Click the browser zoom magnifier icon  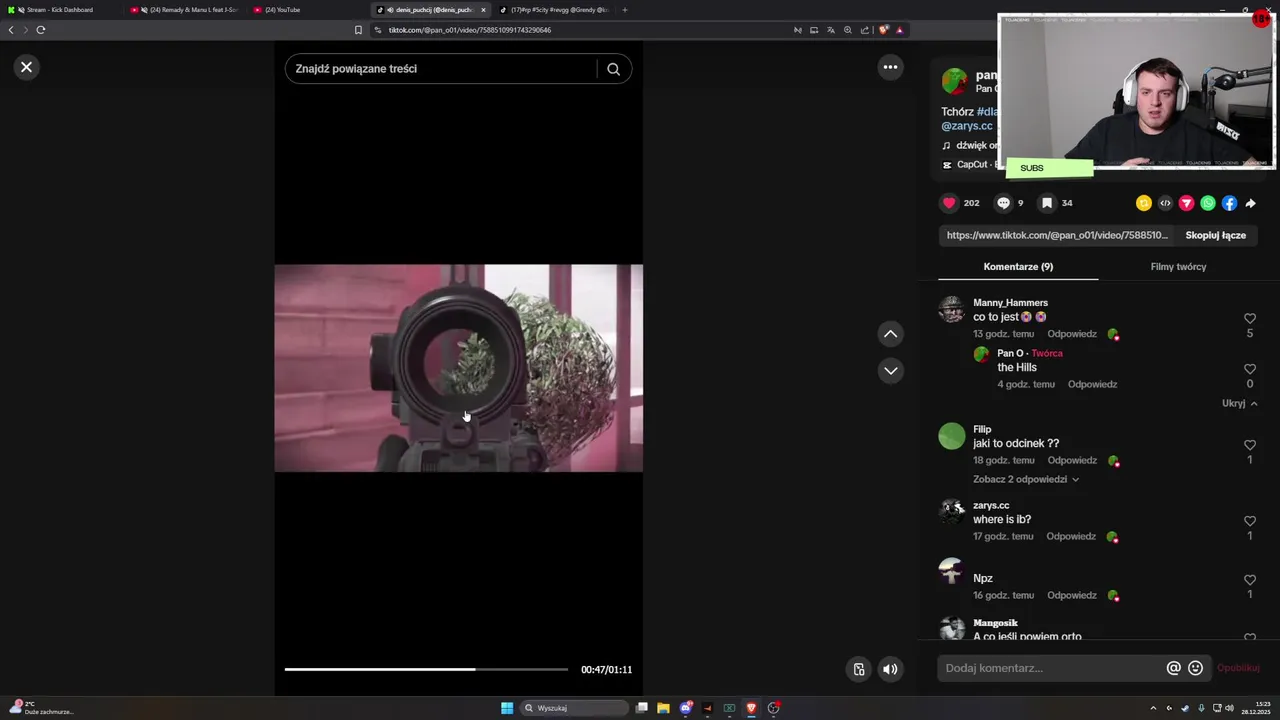tap(848, 30)
